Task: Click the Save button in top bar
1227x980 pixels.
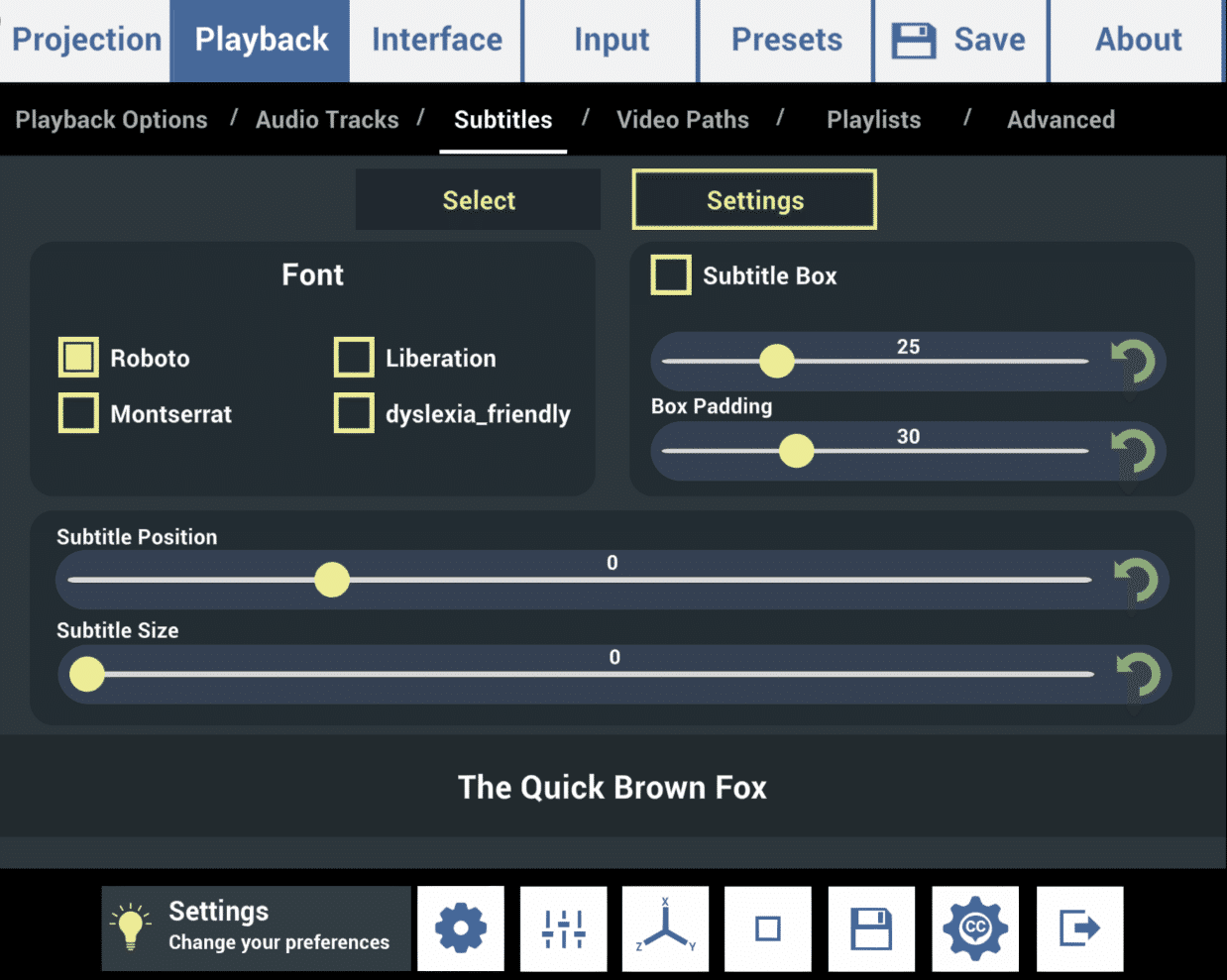Action: [x=960, y=40]
